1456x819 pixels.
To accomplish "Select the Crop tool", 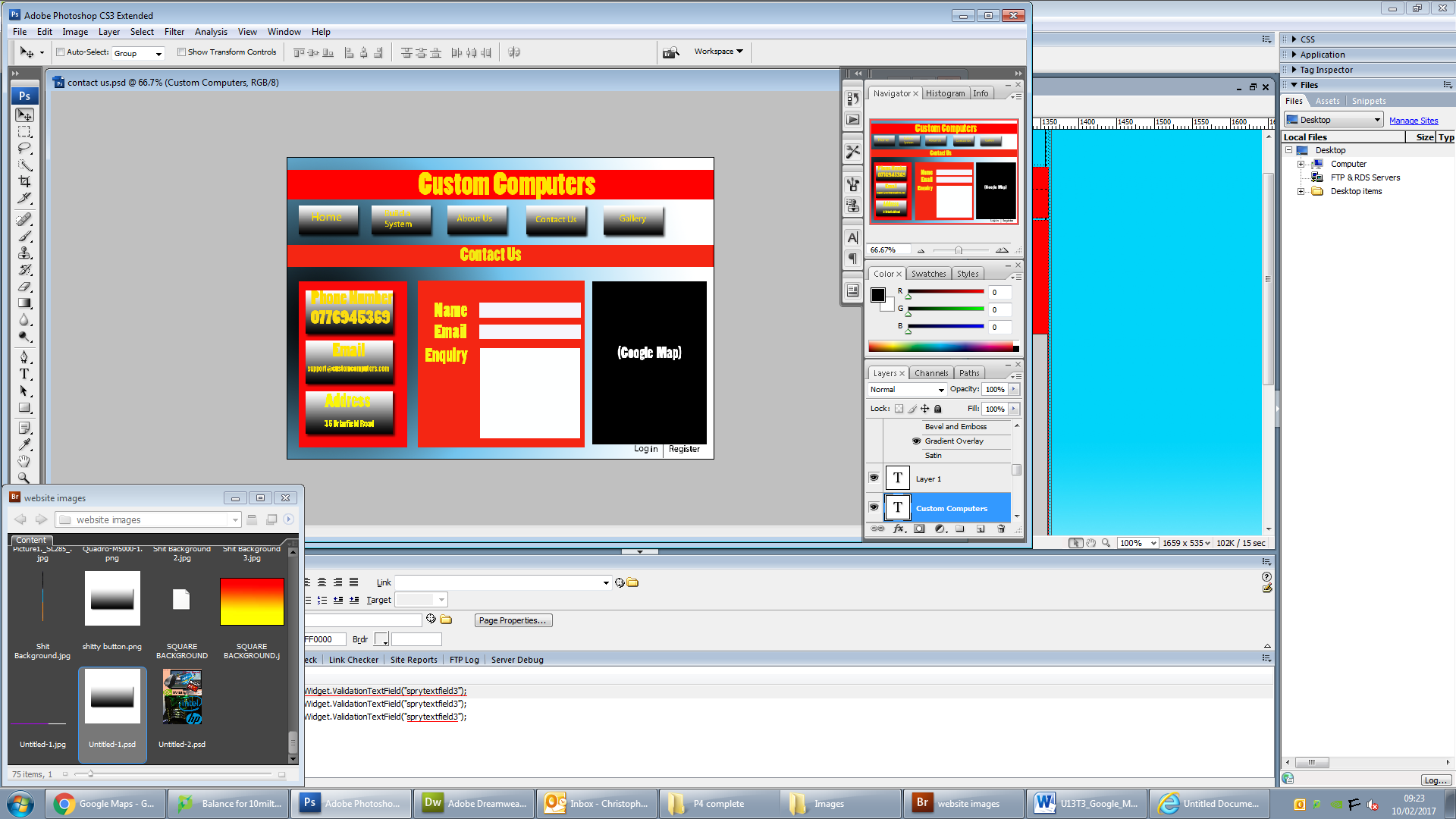I will (x=24, y=182).
